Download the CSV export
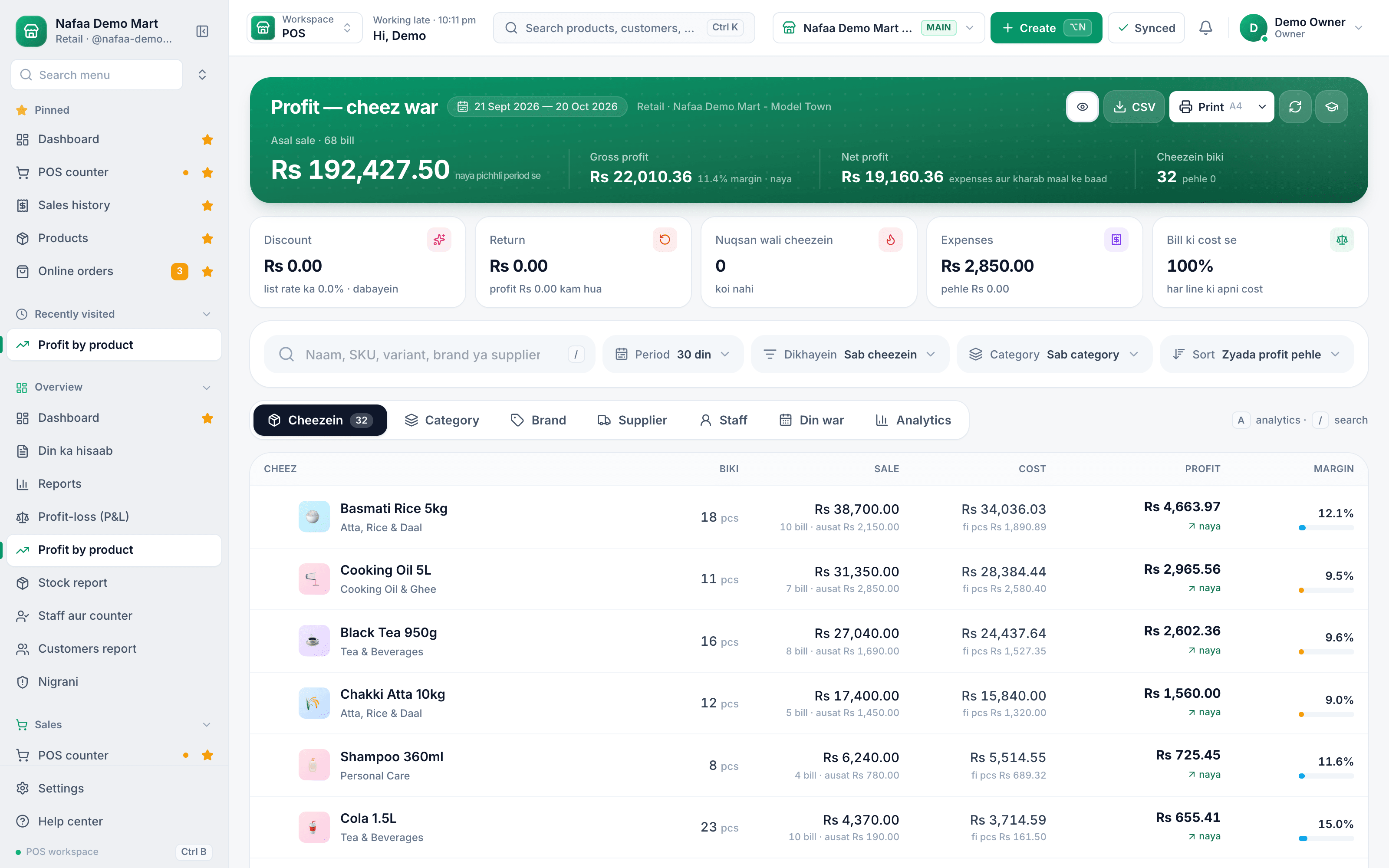1389x868 pixels. [x=1134, y=107]
